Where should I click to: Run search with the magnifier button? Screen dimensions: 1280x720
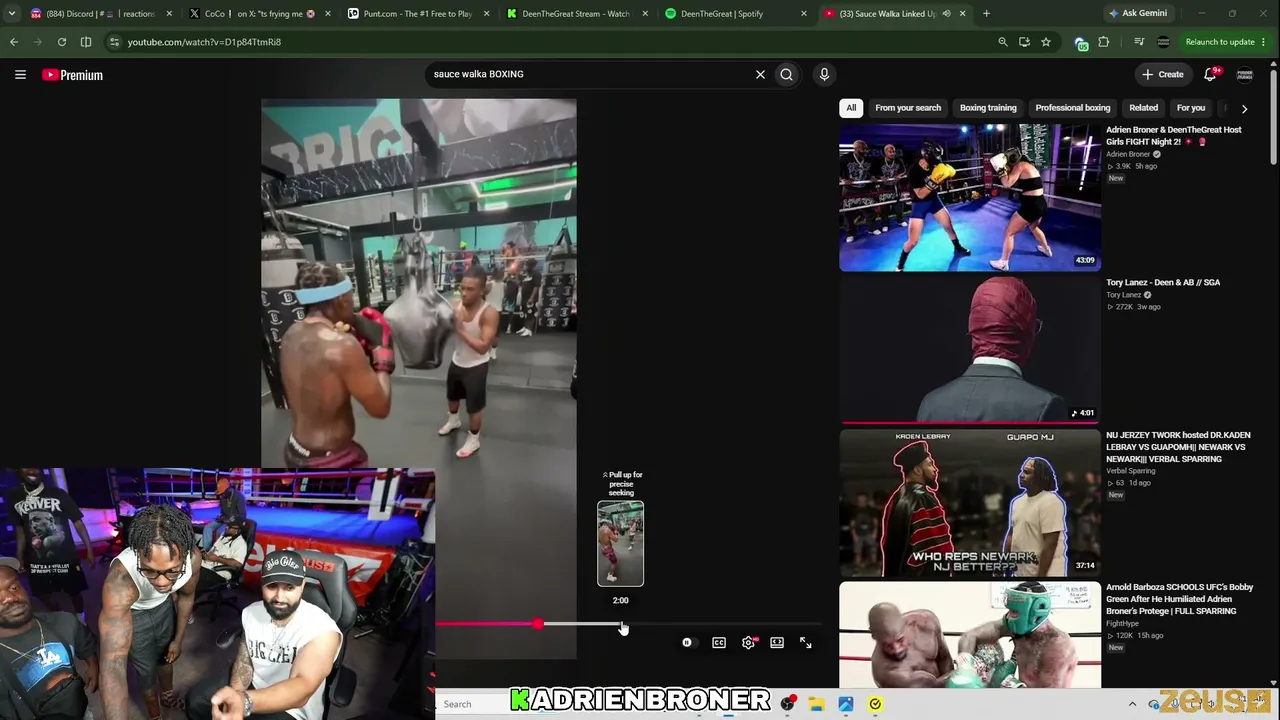click(787, 74)
